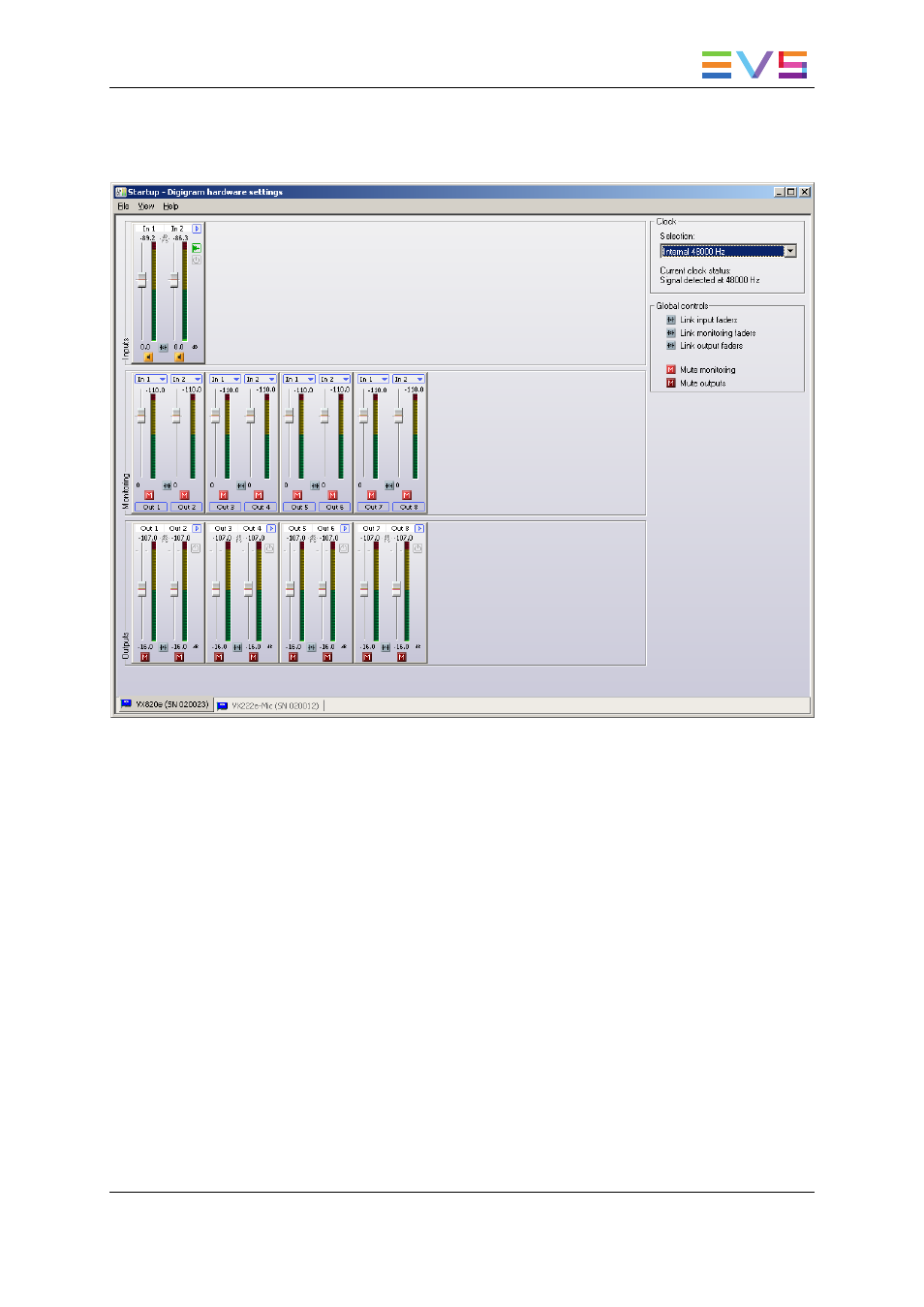Open In 1 source dropdown above Out 3 monitoring

[225, 380]
